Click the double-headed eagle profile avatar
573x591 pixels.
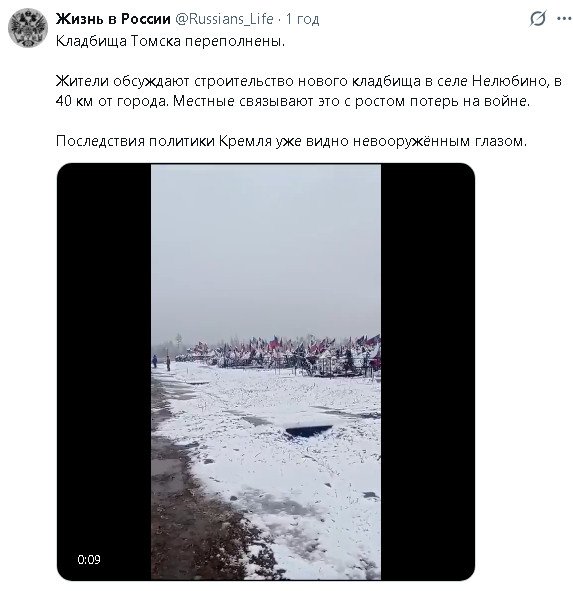point(28,28)
